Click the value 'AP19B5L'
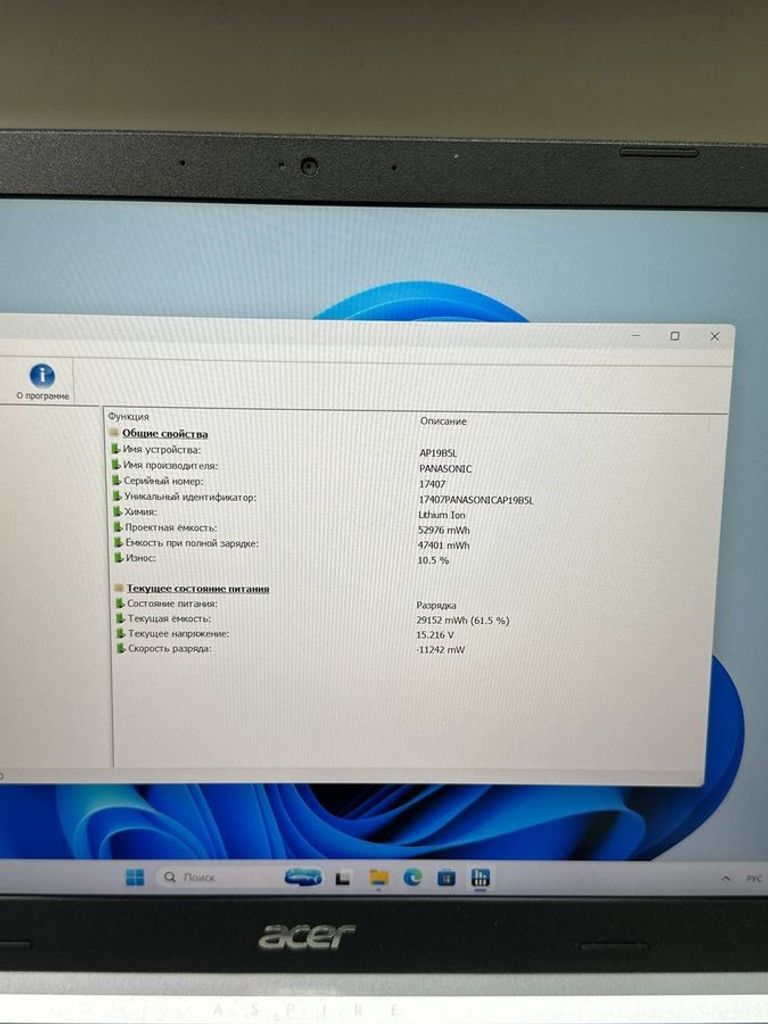 pos(438,453)
